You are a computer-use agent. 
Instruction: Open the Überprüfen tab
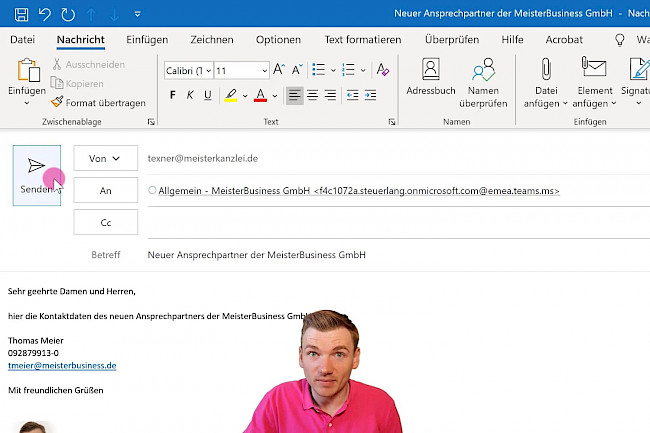[x=452, y=40]
